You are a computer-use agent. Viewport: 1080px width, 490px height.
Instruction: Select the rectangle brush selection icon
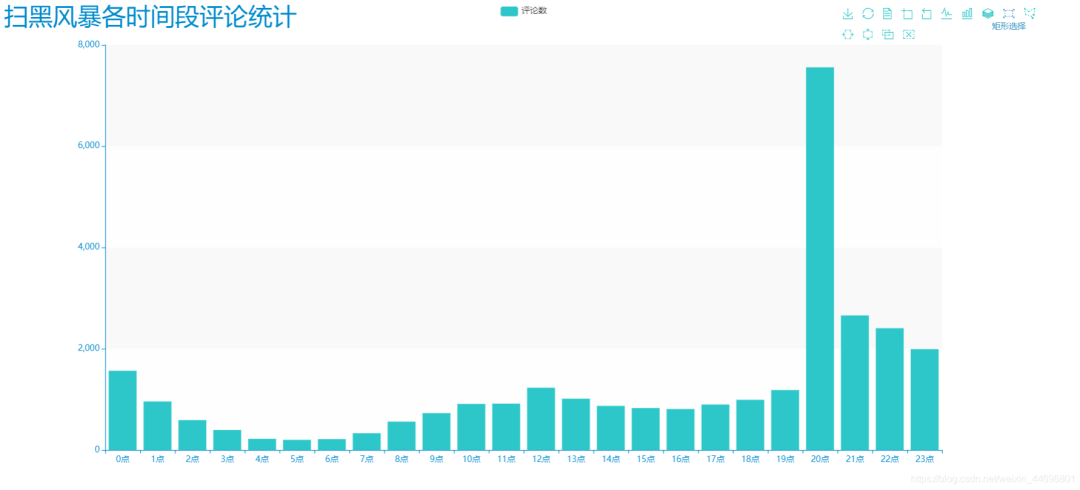point(1008,13)
